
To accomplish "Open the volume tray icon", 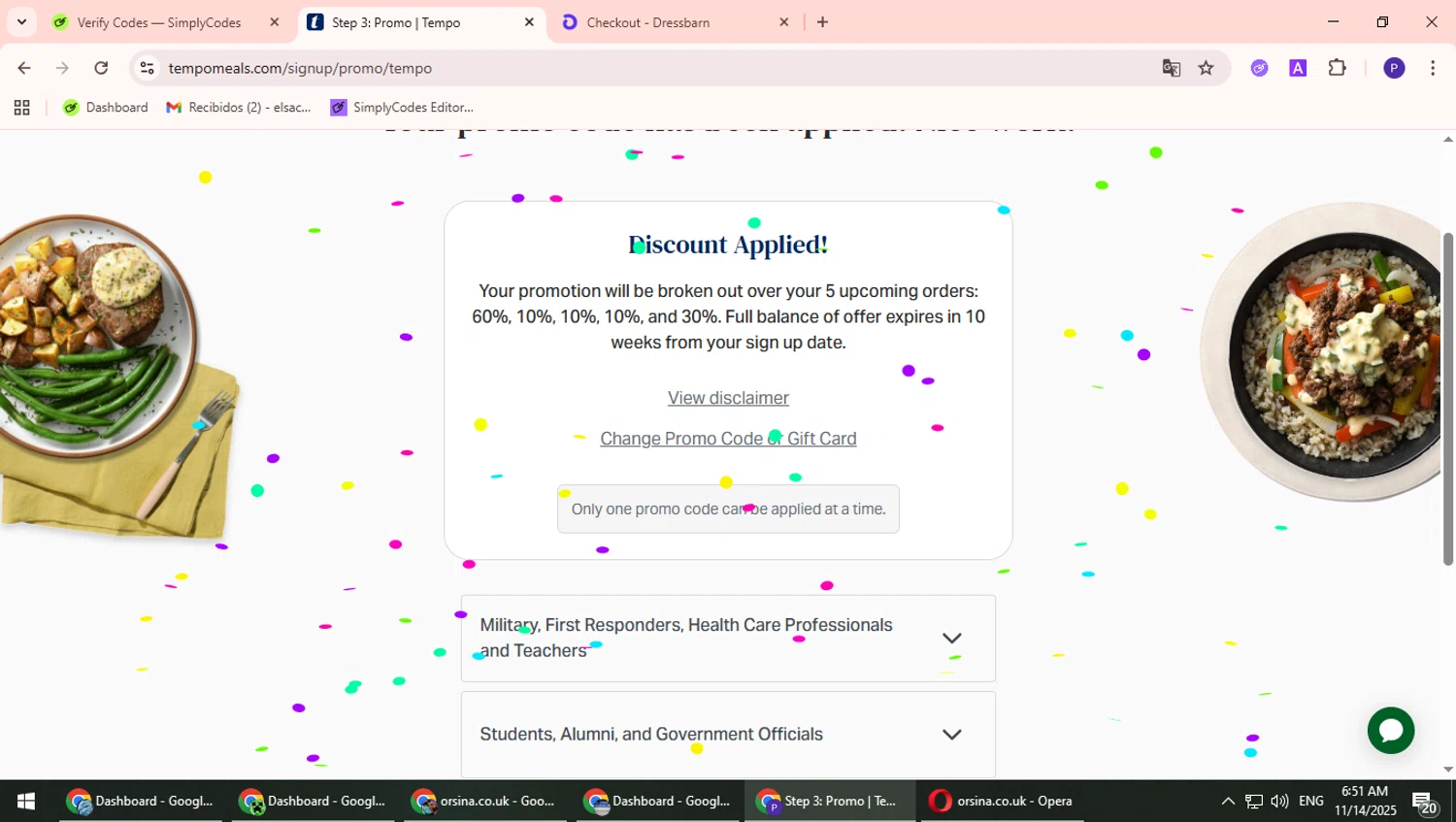I will pos(1280,802).
